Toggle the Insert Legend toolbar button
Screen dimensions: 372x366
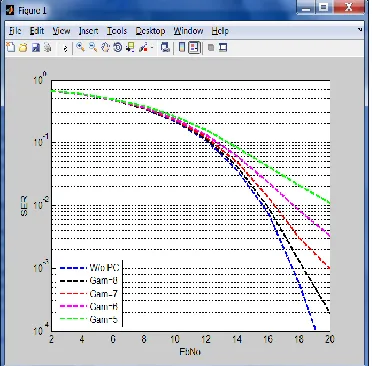point(194,47)
